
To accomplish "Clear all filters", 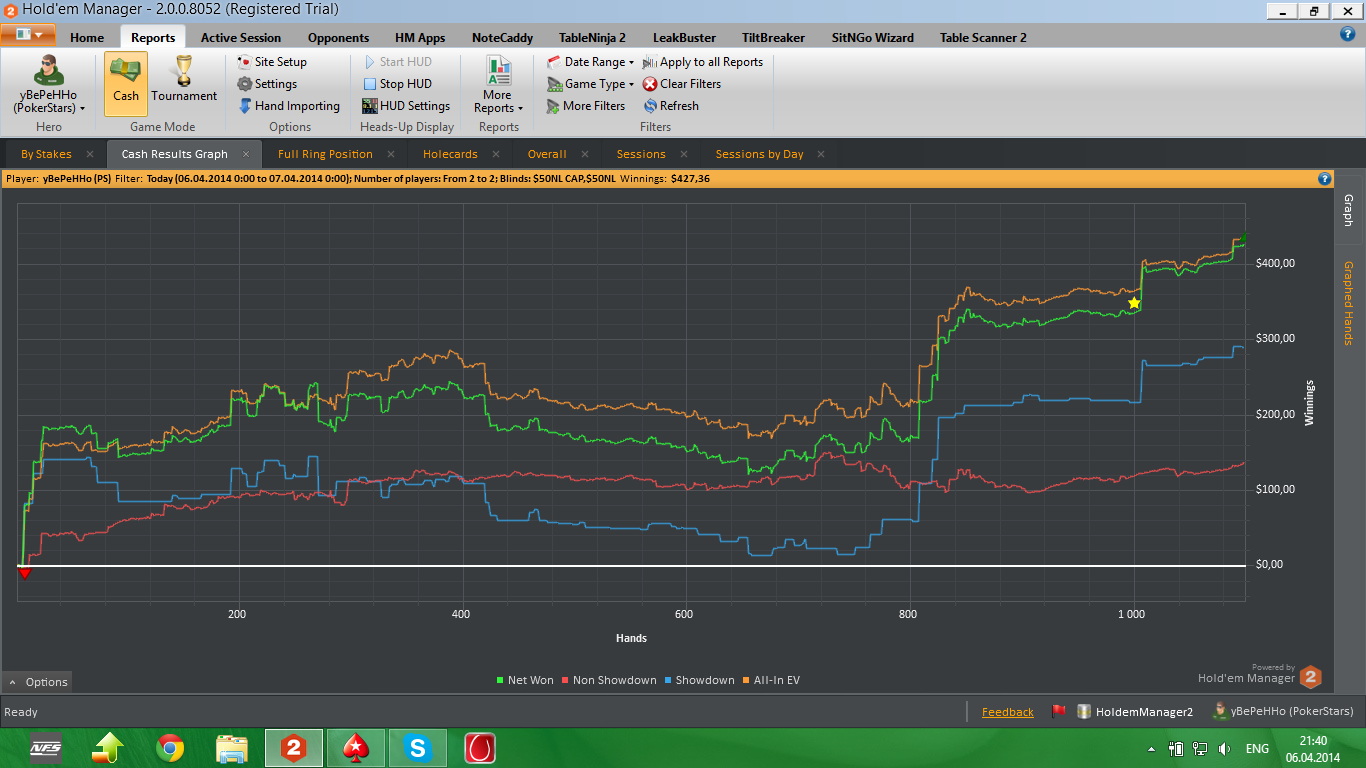I will pyautogui.click(x=682, y=84).
